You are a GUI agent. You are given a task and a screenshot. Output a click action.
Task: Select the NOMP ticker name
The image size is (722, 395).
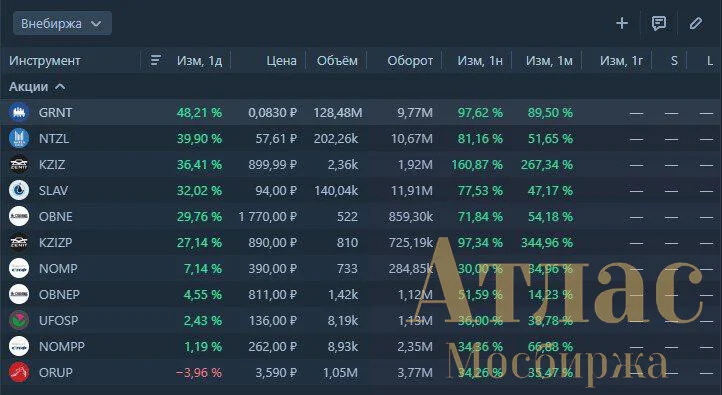(58, 269)
